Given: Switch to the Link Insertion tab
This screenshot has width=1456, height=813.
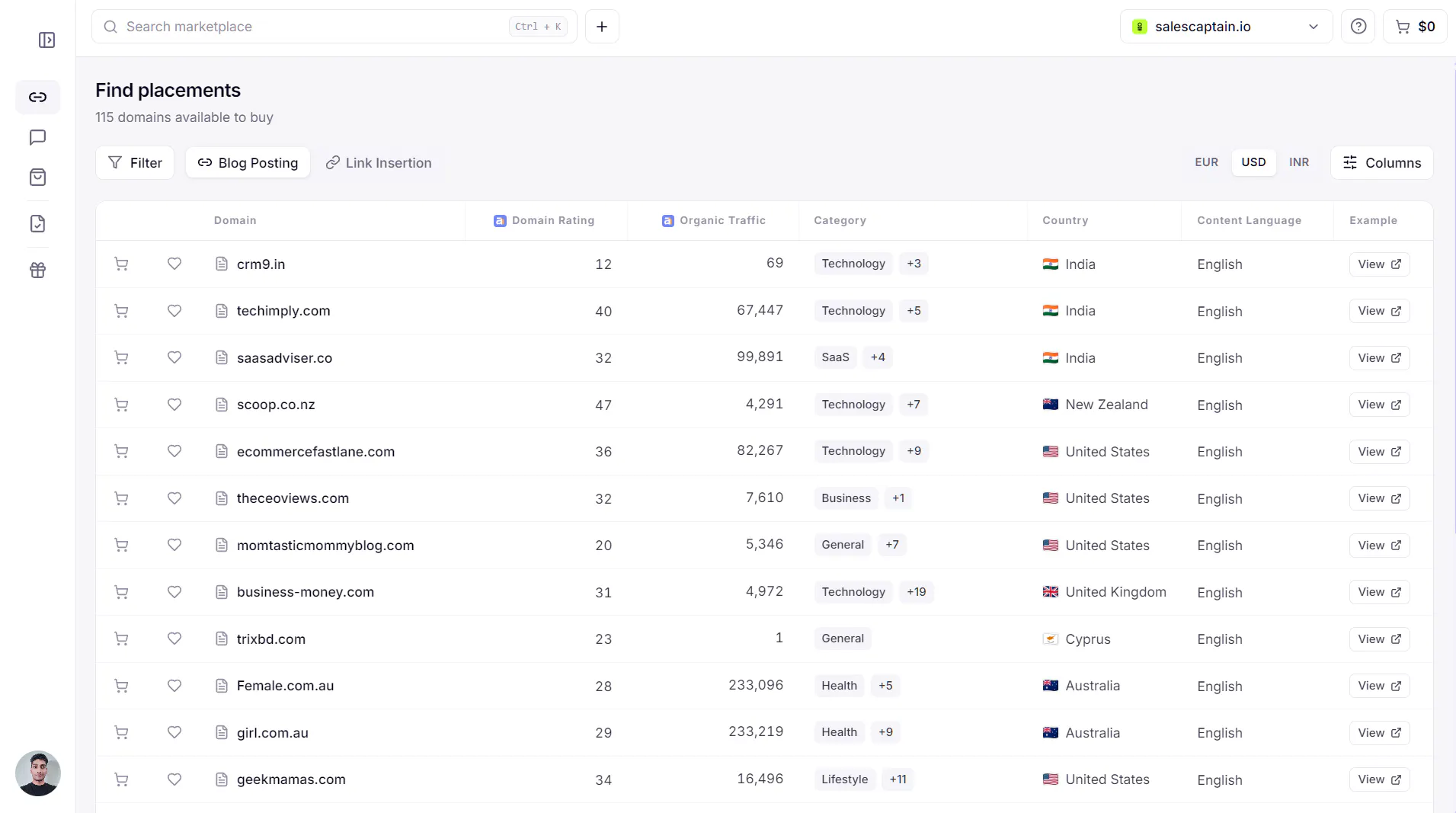Looking at the screenshot, I should coord(379,163).
